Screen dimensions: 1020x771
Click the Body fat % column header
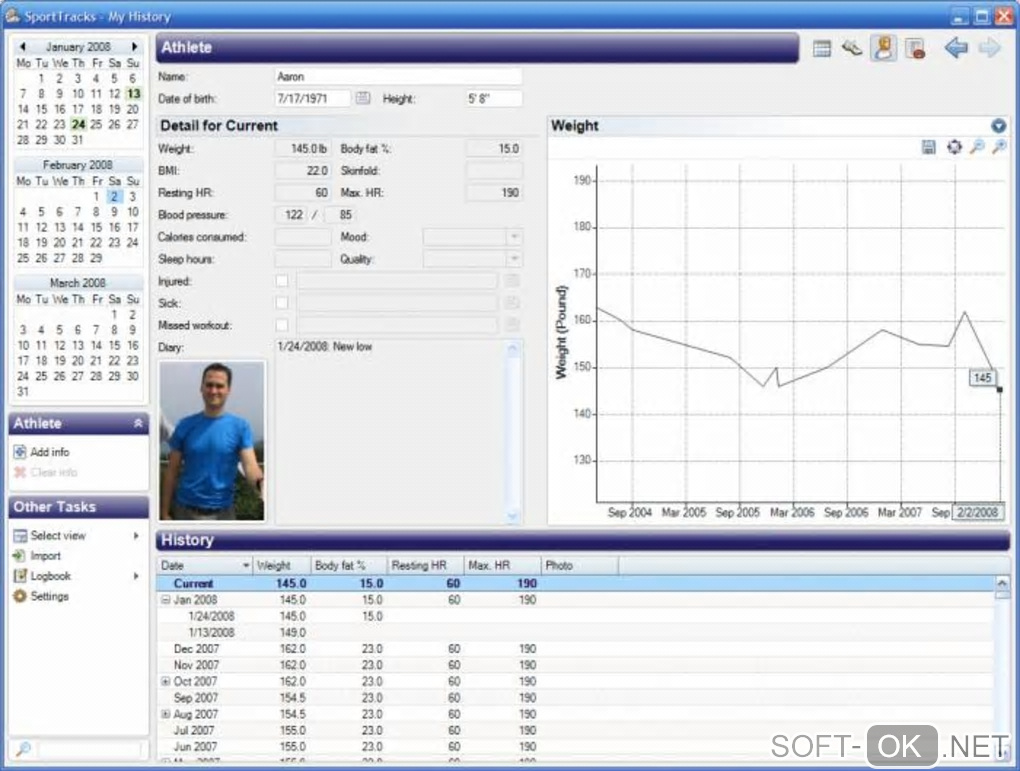pos(348,565)
